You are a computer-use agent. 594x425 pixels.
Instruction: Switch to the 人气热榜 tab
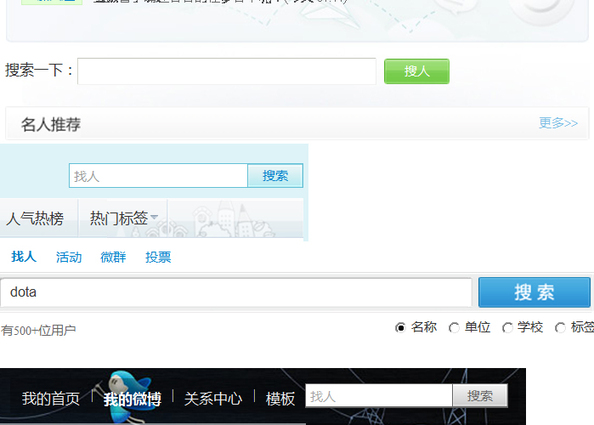pos(35,219)
